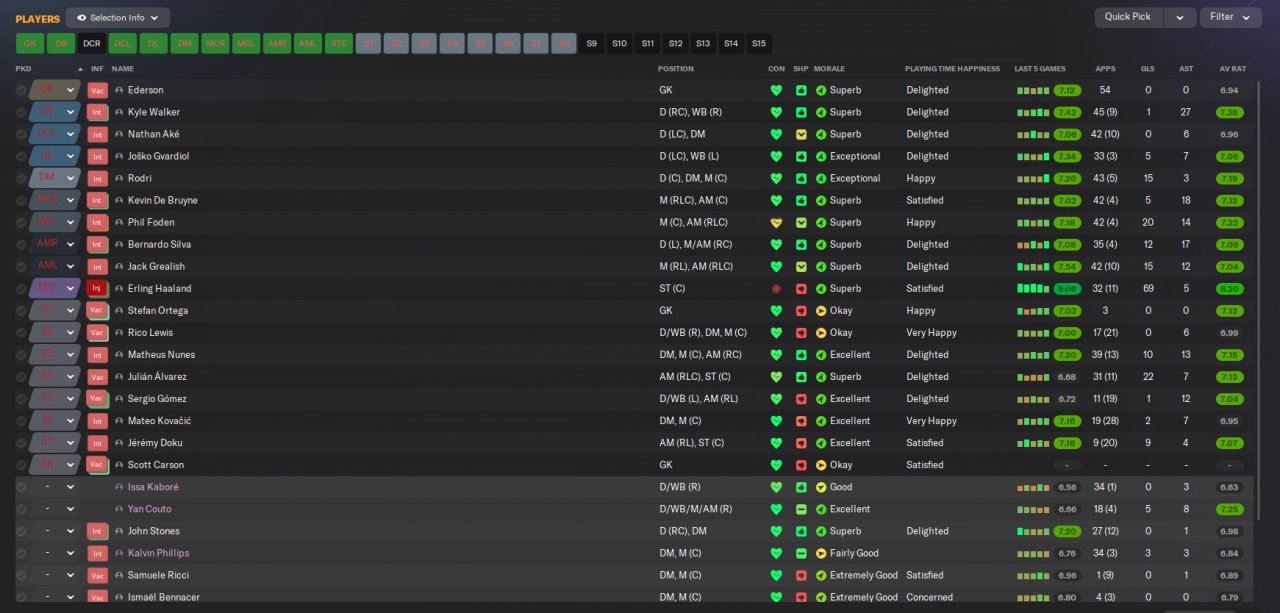Click Ederson's condition heart icon
The width and height of the screenshot is (1280, 613).
pos(776,90)
